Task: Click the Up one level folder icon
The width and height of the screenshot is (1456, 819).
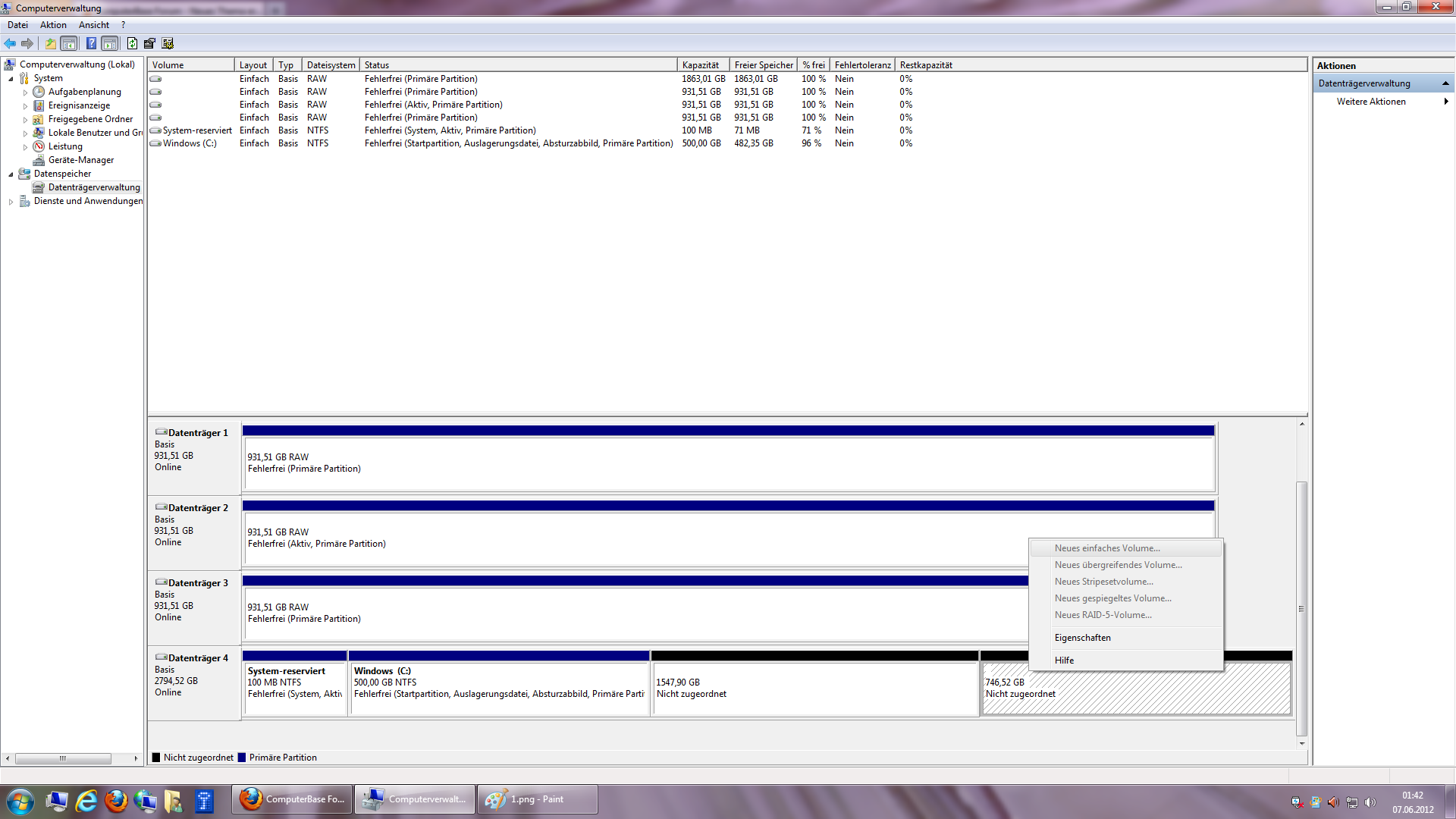Action: point(50,43)
